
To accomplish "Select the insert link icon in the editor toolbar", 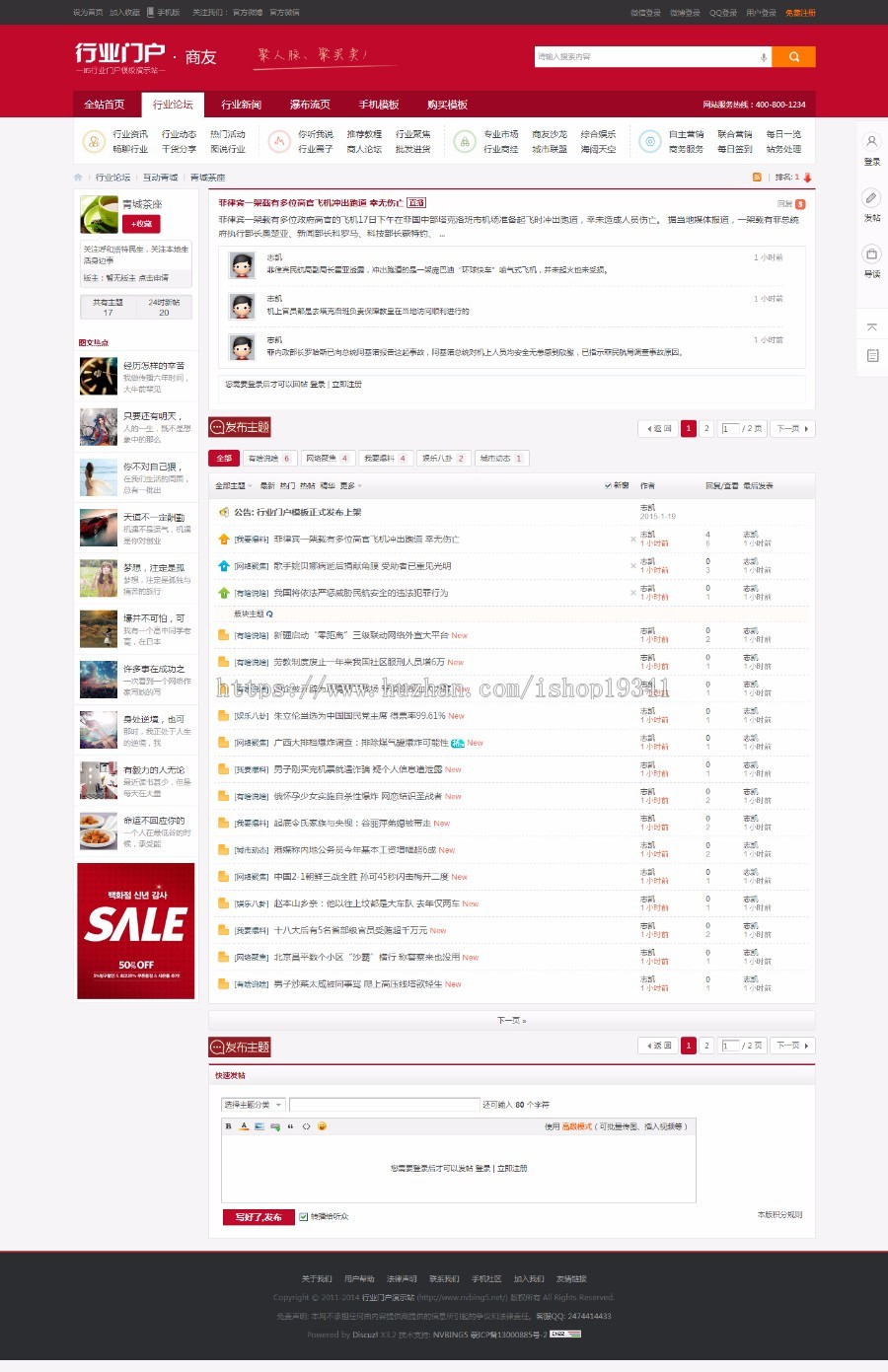I will pos(275,1125).
